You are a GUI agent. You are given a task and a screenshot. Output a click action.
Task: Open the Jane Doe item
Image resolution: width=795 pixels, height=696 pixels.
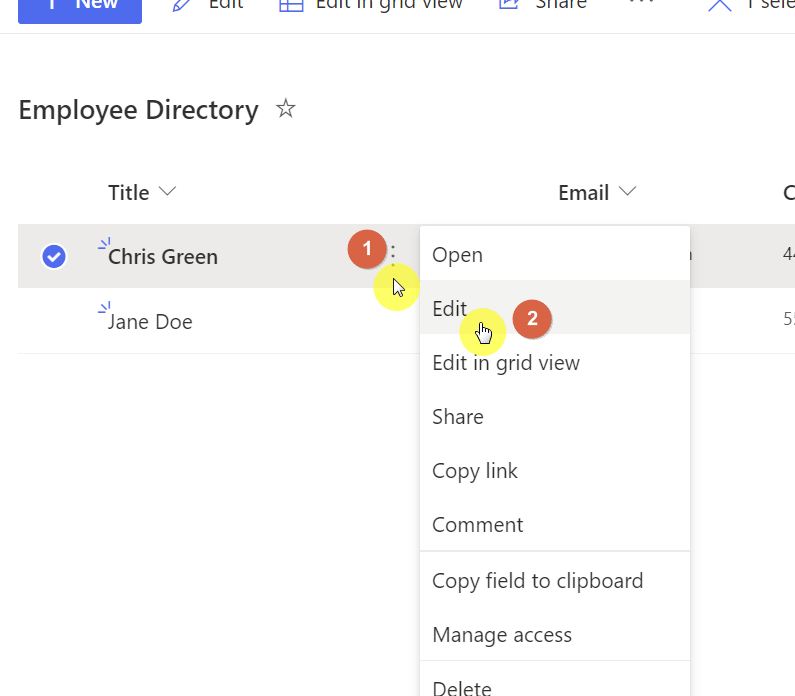pyautogui.click(x=150, y=322)
